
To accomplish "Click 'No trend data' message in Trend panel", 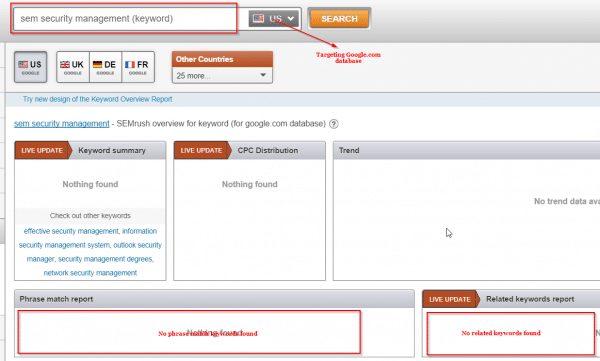I will [567, 201].
